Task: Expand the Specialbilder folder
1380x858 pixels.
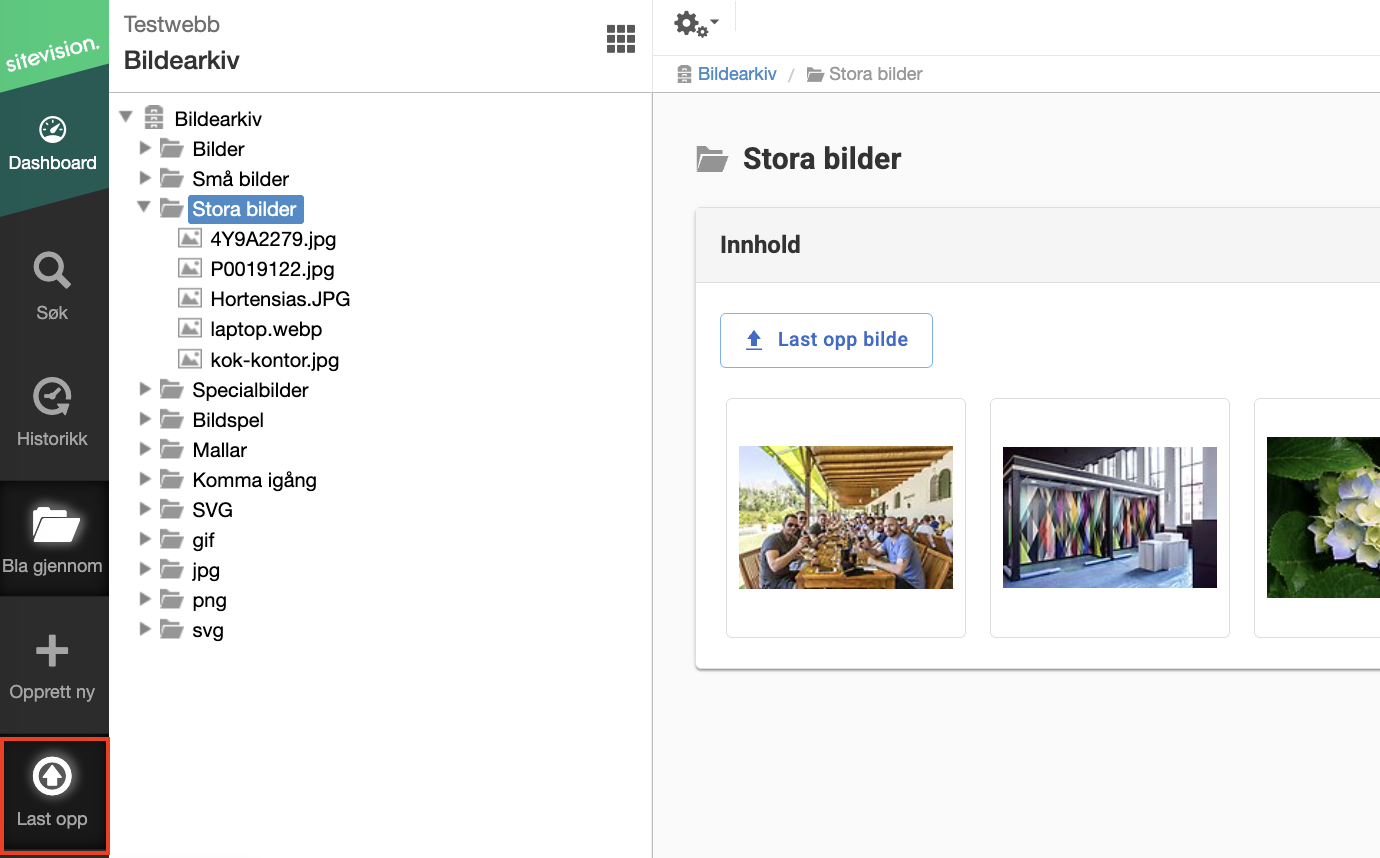Action: click(x=145, y=389)
